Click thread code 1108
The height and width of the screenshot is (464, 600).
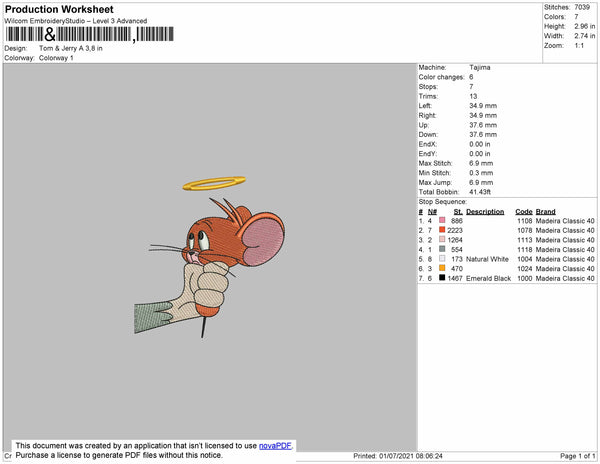525,221
